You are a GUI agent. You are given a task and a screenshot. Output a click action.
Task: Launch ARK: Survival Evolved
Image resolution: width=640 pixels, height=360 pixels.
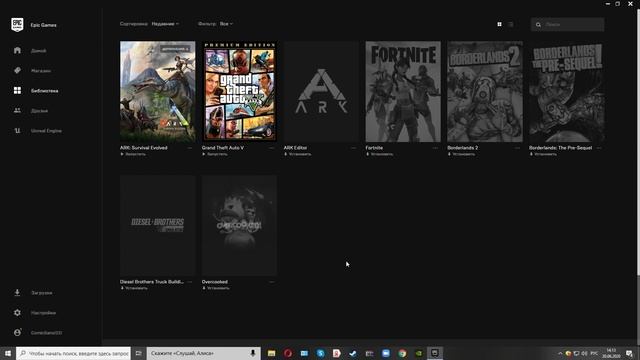(x=133, y=154)
